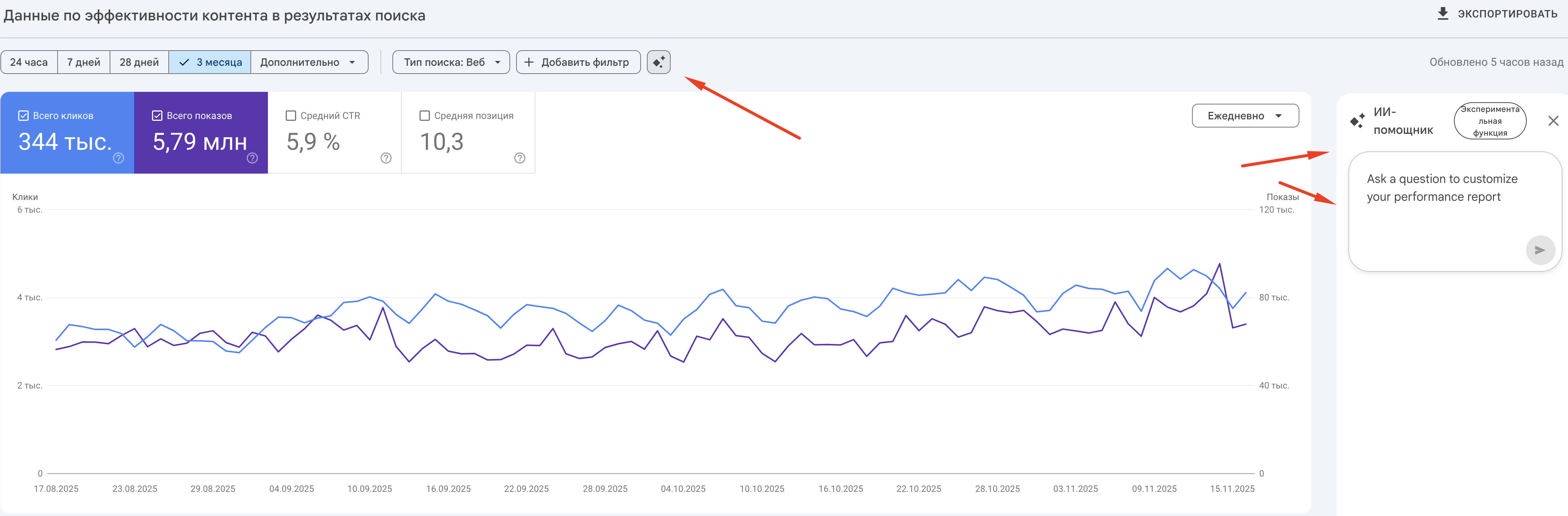Click the Экспериментальная функция badge
Viewport: 1568px width, 516px height.
1490,120
